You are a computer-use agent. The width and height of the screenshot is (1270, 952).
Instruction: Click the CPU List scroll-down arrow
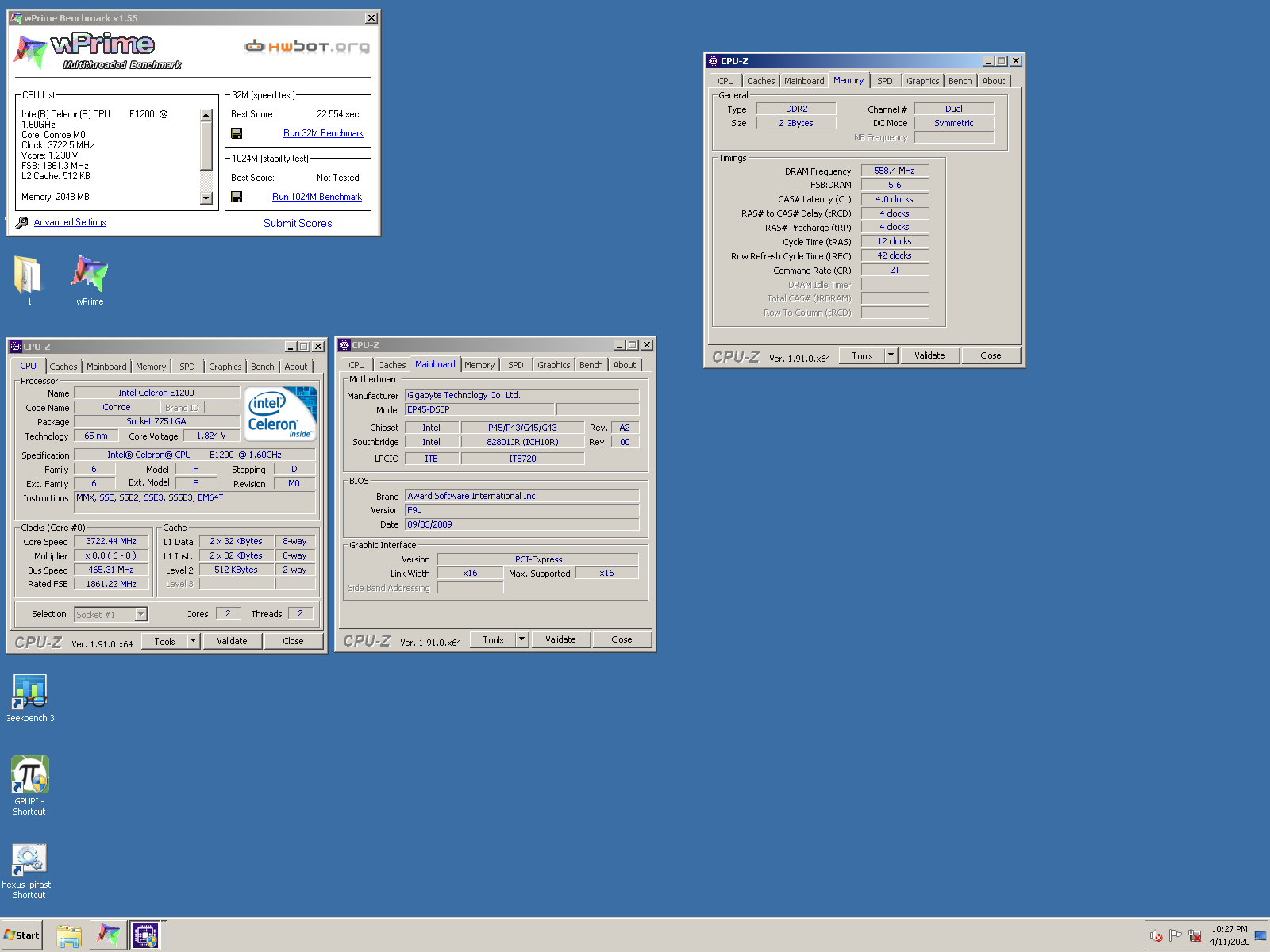tap(206, 198)
